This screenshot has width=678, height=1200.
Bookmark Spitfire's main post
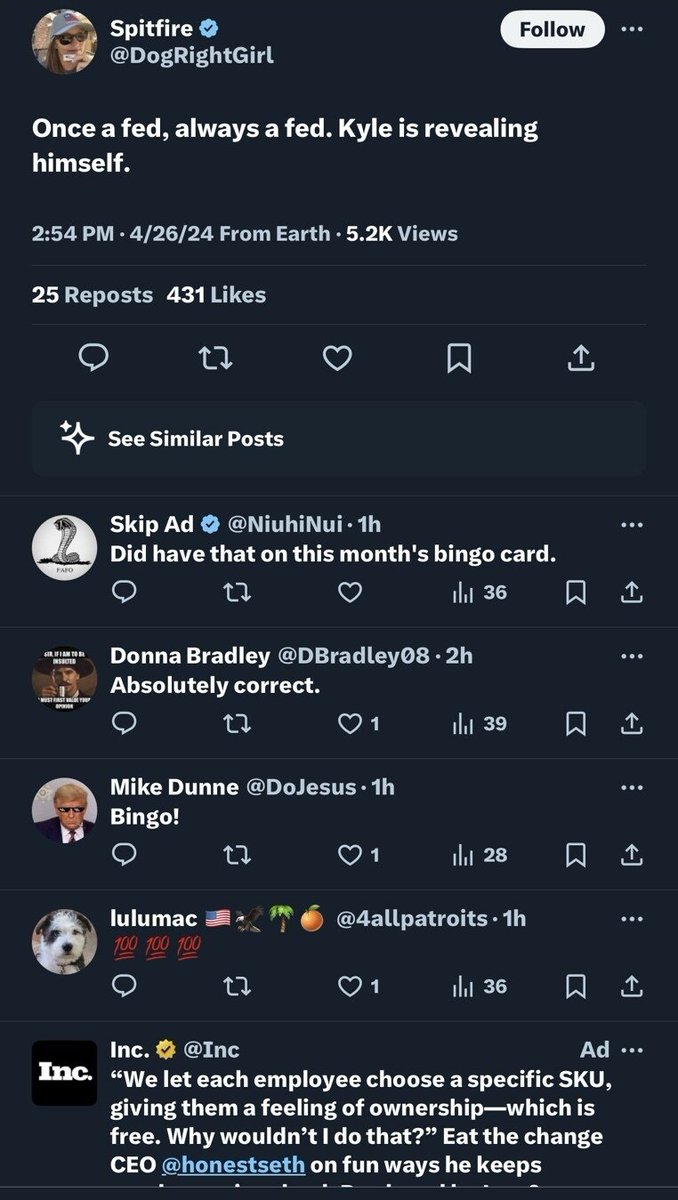click(x=459, y=358)
